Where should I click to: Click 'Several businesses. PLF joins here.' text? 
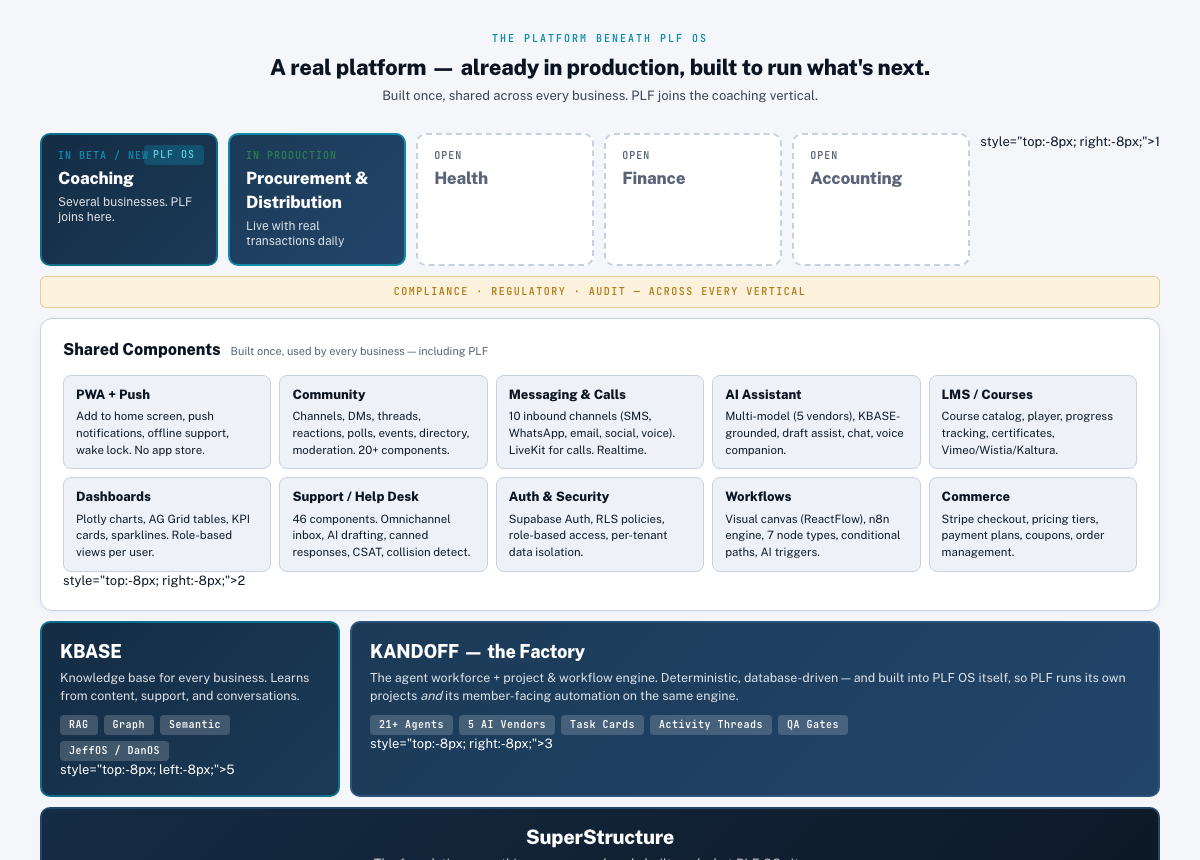coord(125,209)
